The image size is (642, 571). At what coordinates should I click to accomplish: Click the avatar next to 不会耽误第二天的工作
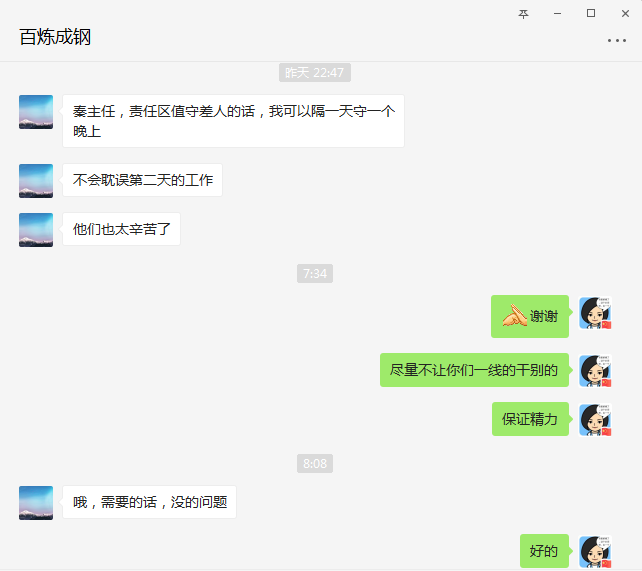[x=36, y=181]
